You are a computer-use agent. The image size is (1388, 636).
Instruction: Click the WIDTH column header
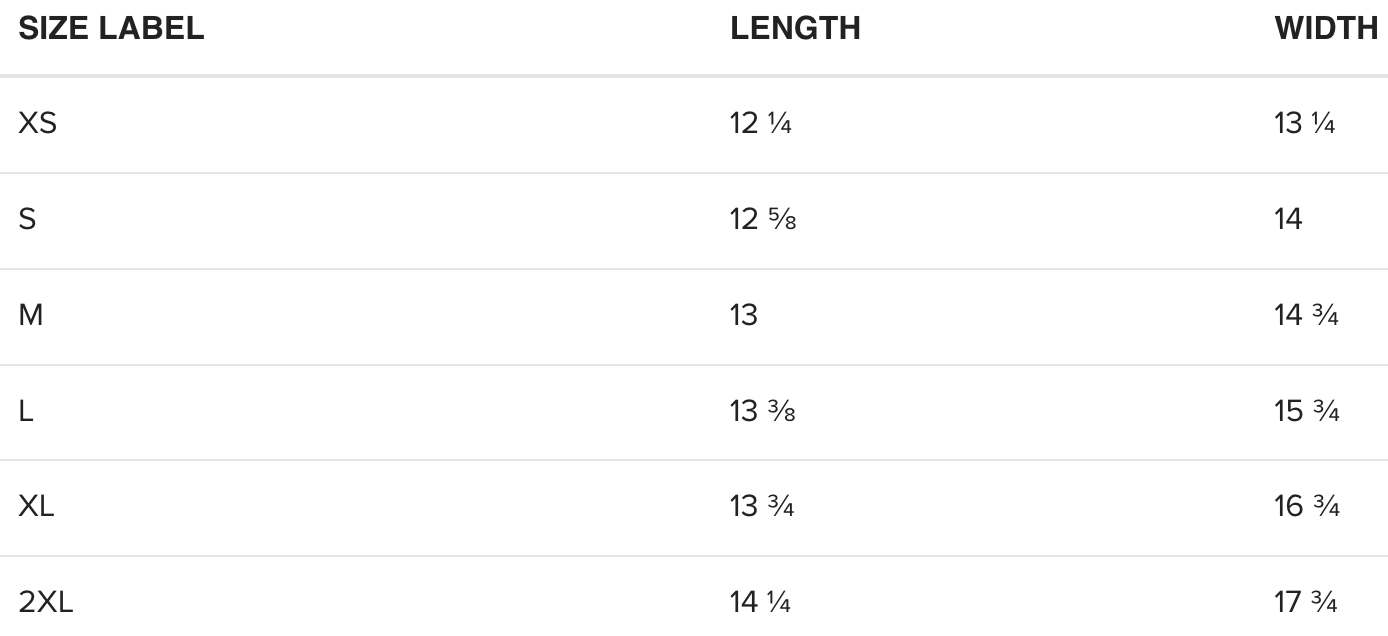click(x=1326, y=29)
